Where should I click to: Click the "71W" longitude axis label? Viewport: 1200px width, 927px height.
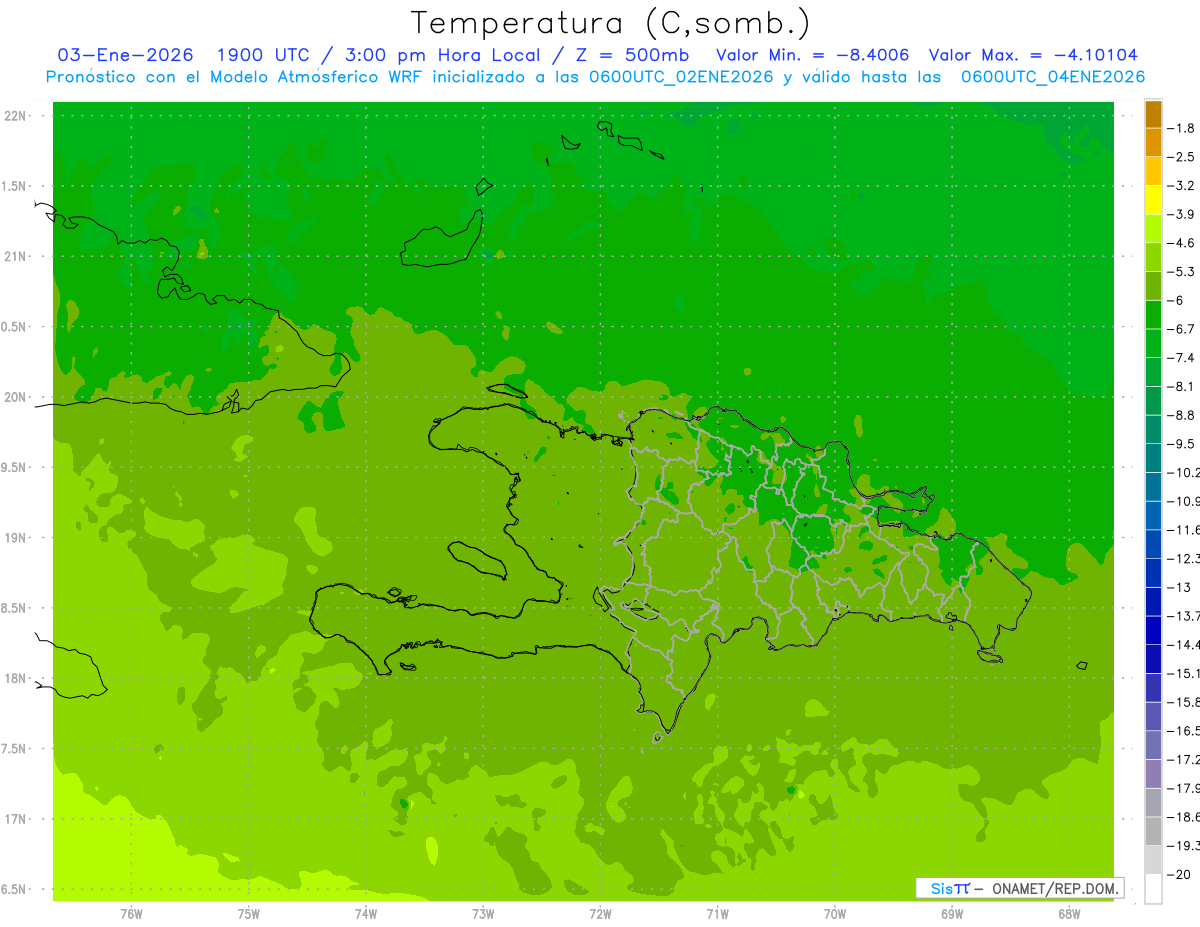tap(717, 914)
